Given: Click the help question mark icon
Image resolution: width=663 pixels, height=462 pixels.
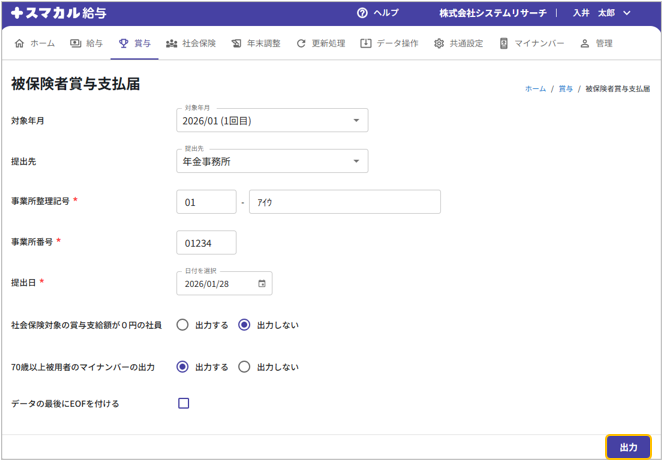Looking at the screenshot, I should [362, 13].
